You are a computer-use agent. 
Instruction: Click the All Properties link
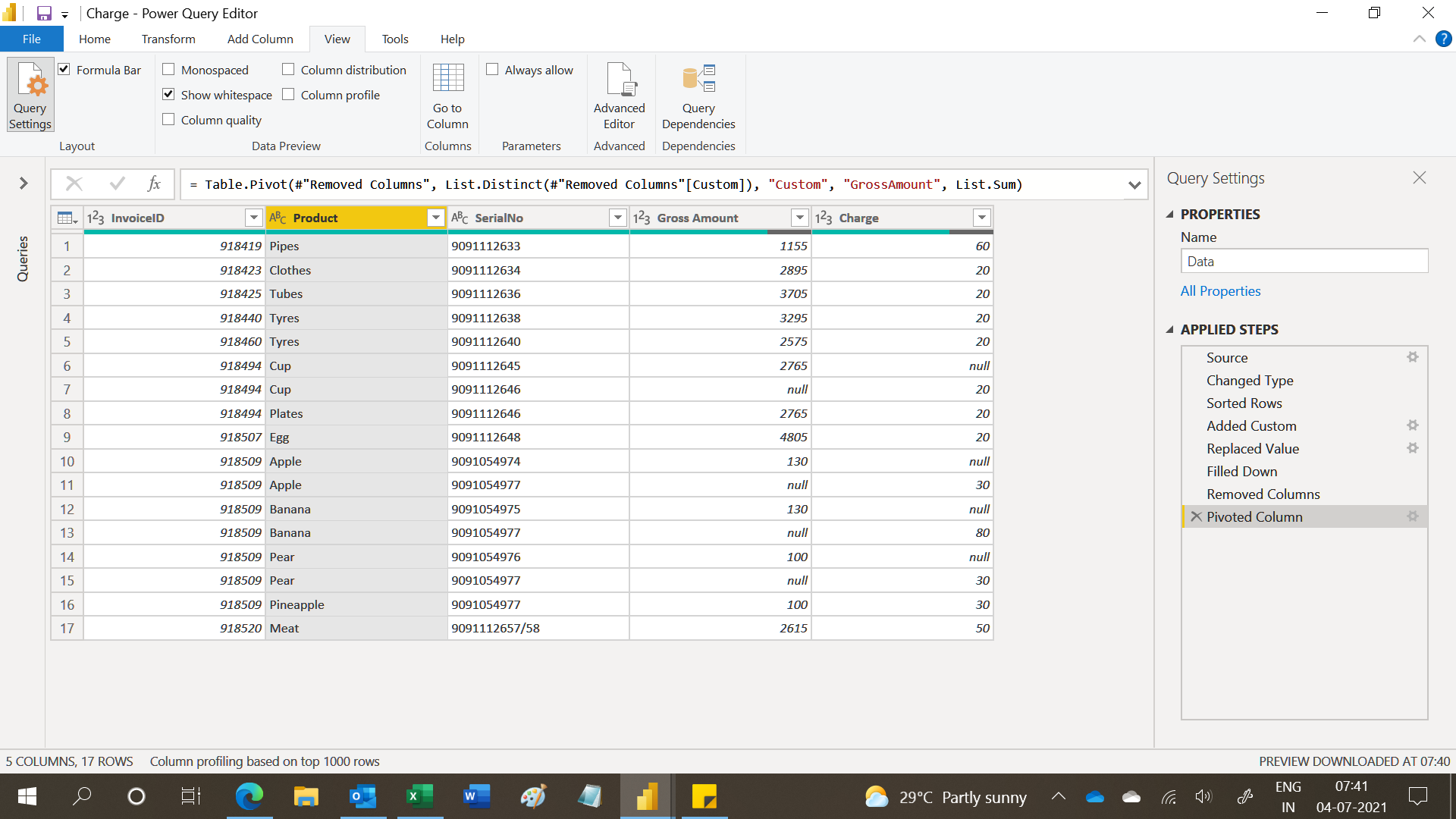pyautogui.click(x=1220, y=291)
